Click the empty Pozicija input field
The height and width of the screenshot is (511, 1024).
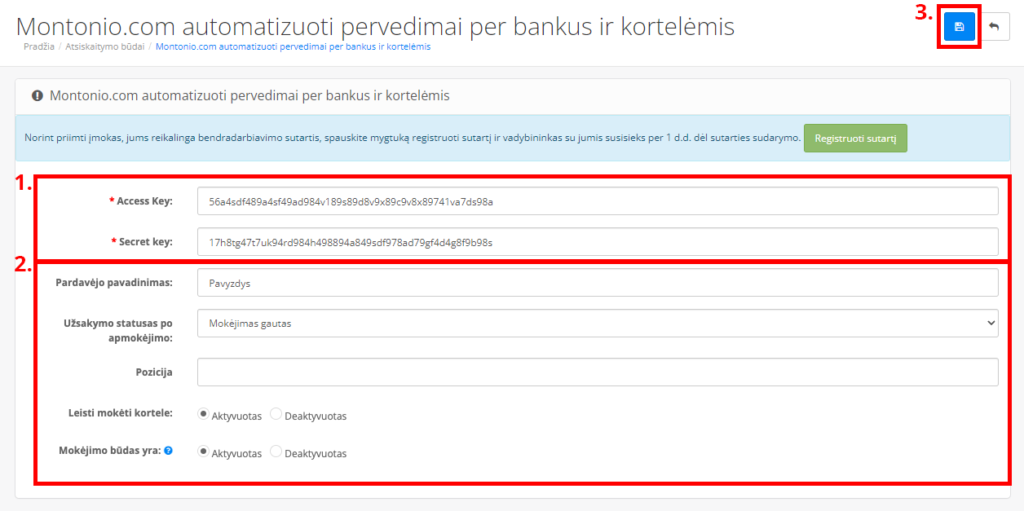click(598, 372)
